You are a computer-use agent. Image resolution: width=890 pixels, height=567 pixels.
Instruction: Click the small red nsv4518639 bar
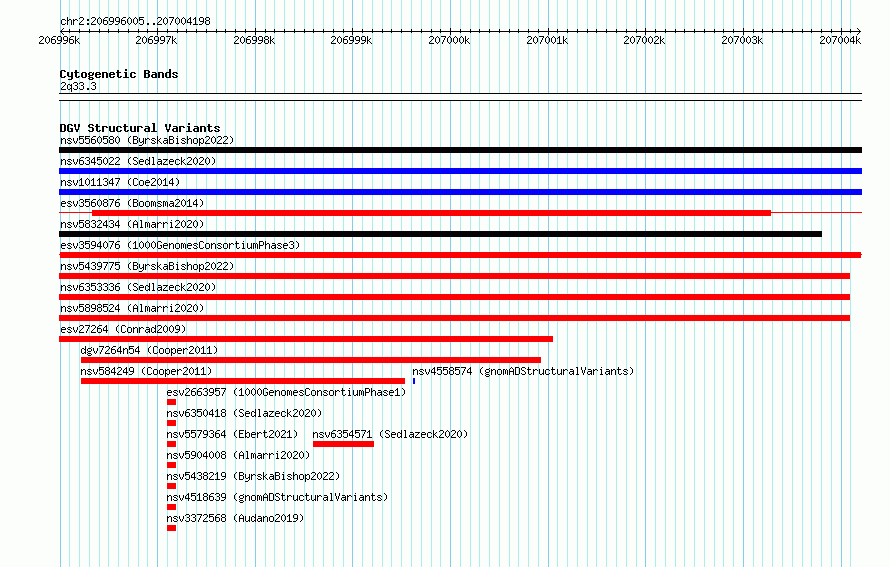coord(171,507)
